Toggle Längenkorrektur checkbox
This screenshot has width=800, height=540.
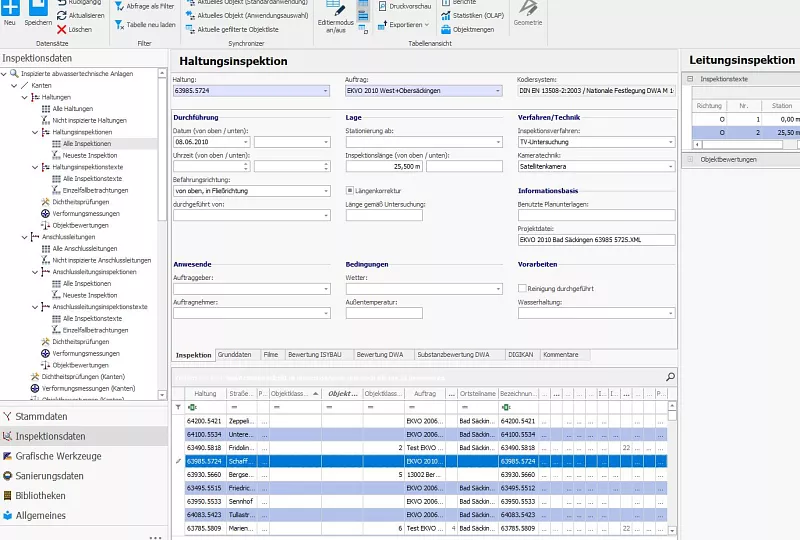click(x=349, y=191)
